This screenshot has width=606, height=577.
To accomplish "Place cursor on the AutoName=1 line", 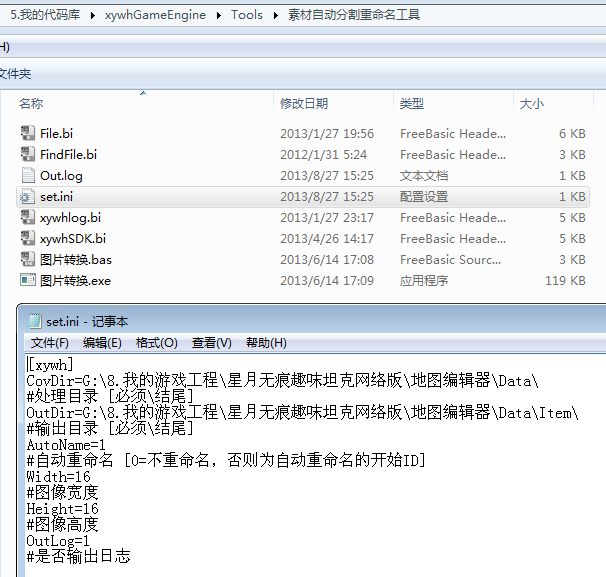I will (66, 445).
